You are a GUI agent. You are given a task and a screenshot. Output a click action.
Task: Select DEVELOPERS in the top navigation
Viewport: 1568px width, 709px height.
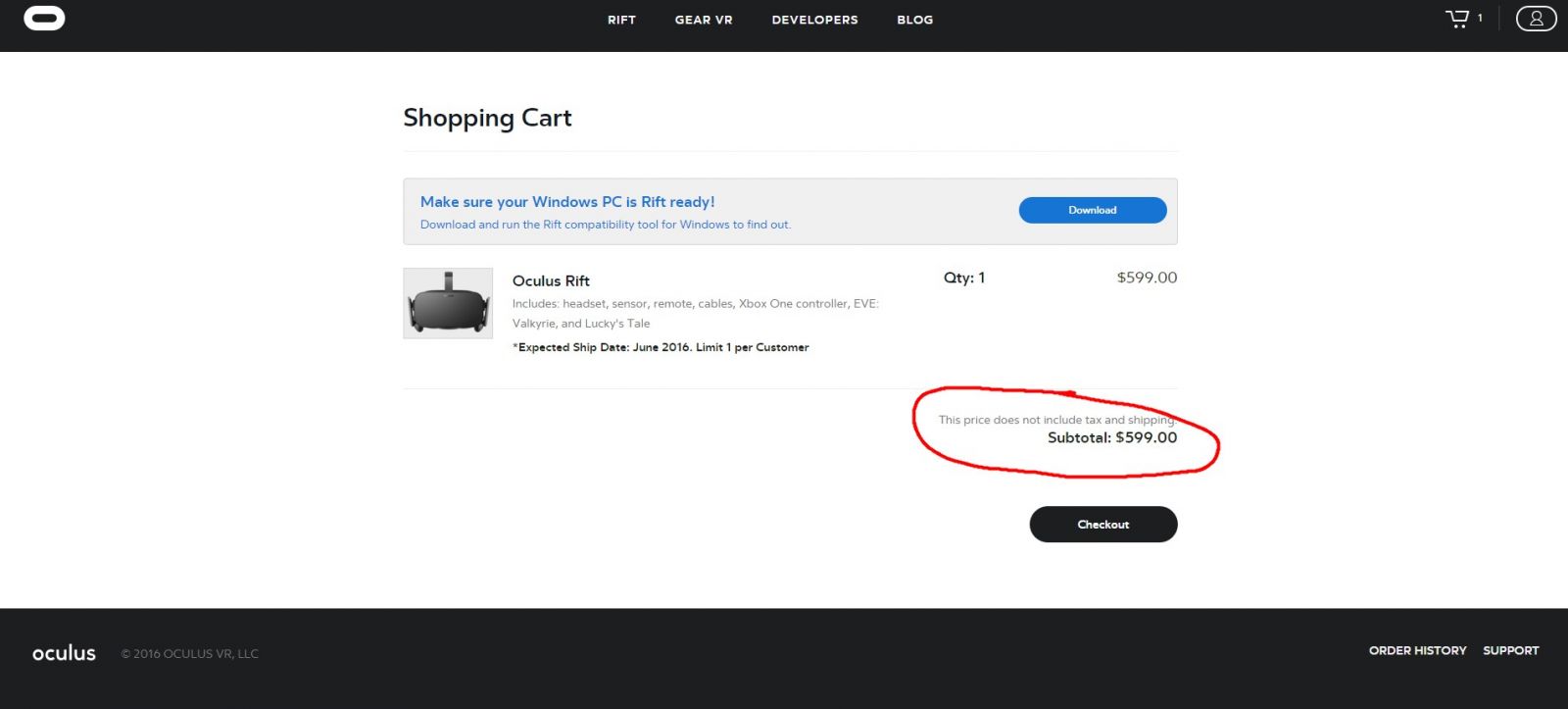coord(814,20)
